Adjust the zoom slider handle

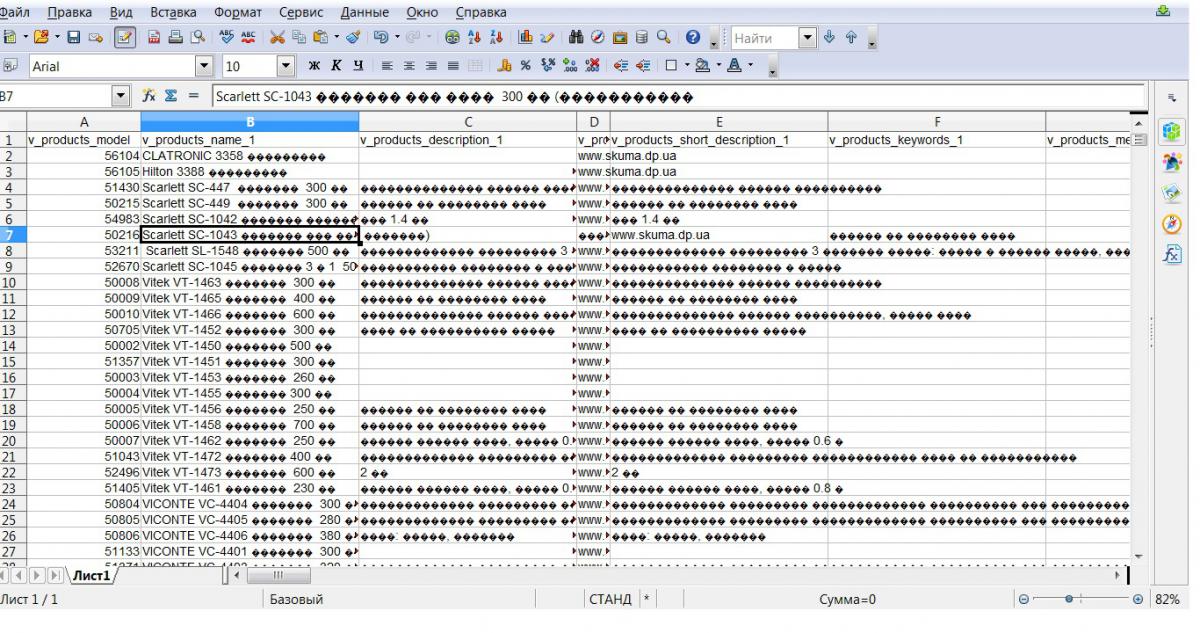[x=1070, y=599]
